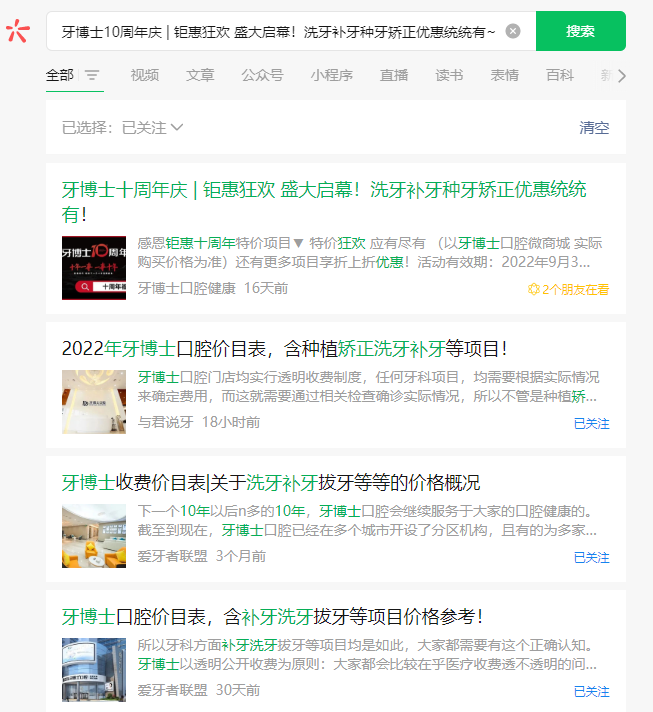Open the filter icon next to 全部
This screenshot has width=653, height=712.
tap(92, 75)
